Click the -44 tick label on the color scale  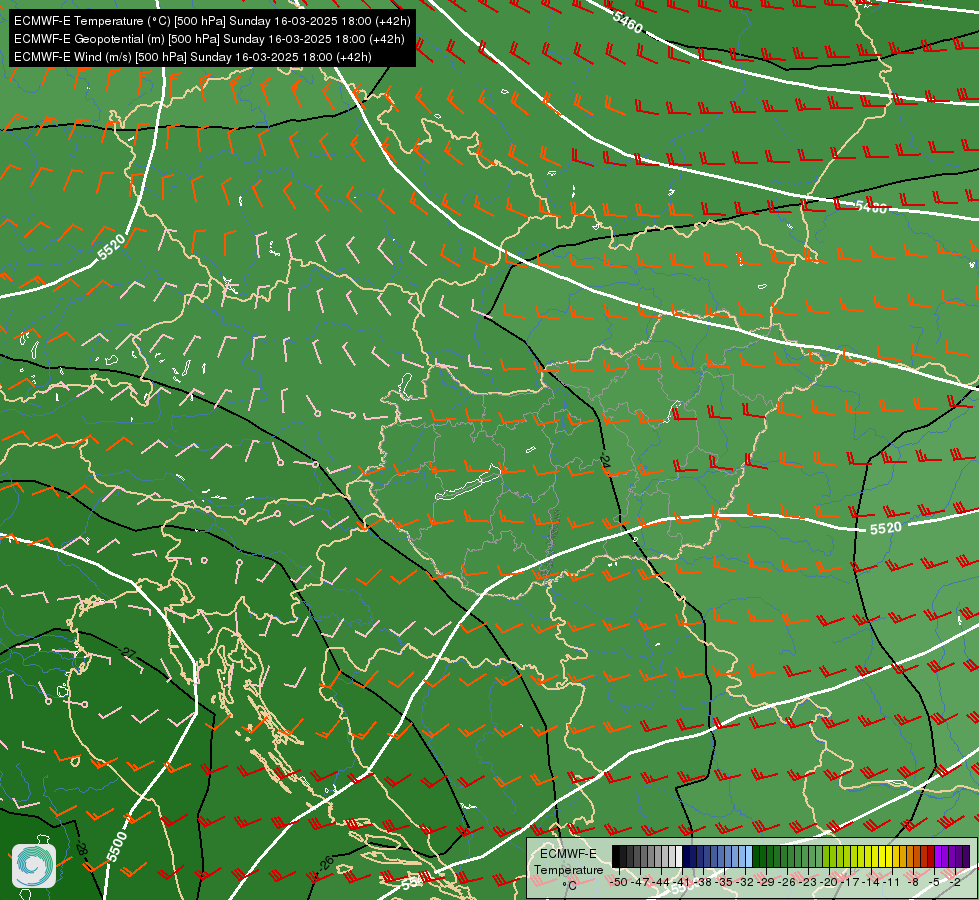pos(661,882)
